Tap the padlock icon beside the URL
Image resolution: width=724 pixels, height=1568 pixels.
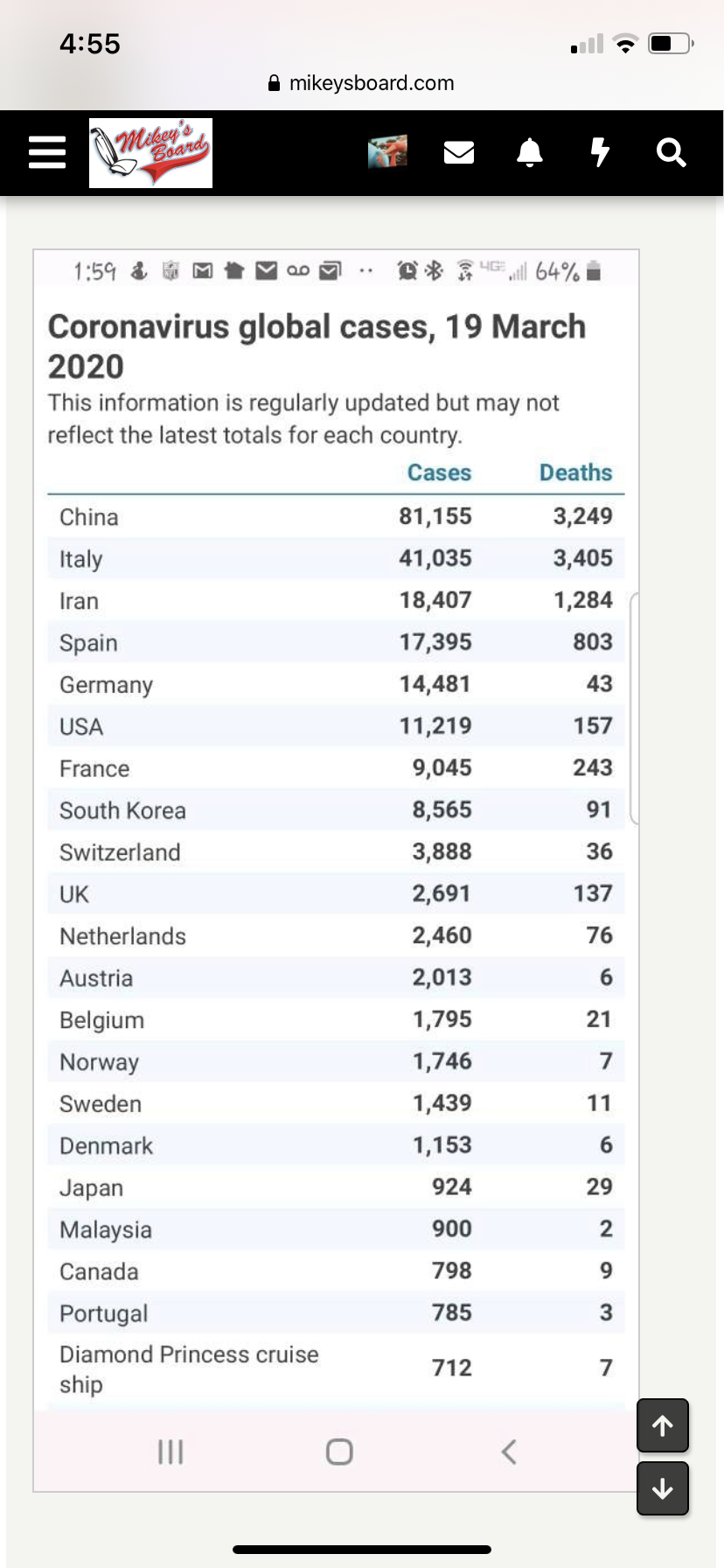point(274,84)
